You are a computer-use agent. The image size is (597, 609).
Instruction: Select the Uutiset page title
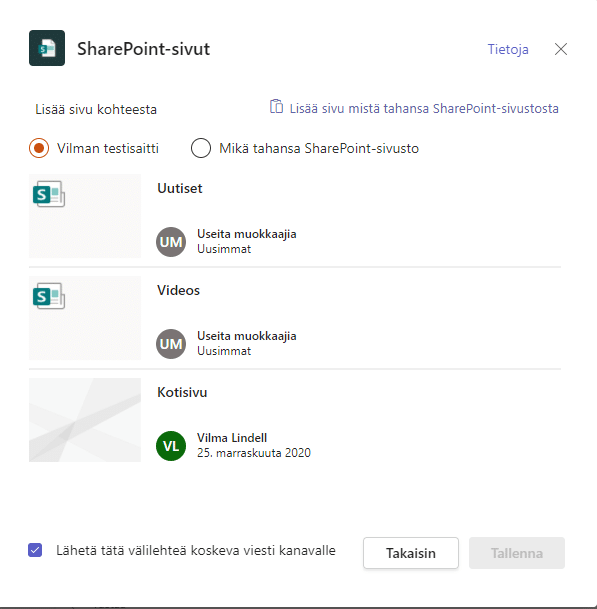point(180,188)
